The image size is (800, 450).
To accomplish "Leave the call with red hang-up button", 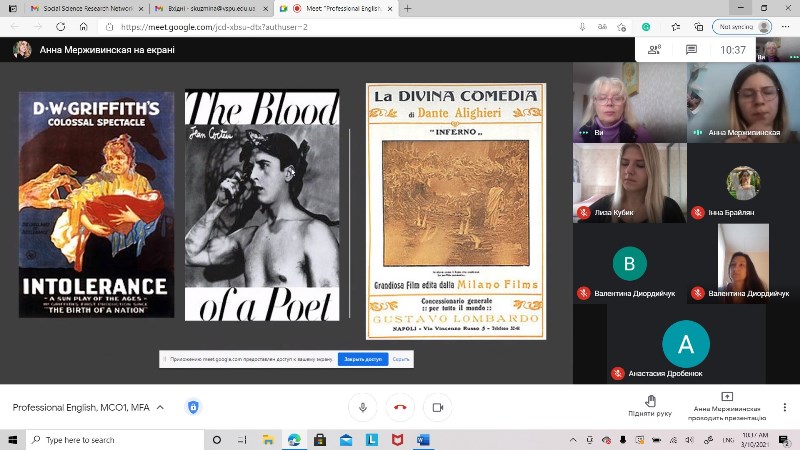I will [400, 407].
